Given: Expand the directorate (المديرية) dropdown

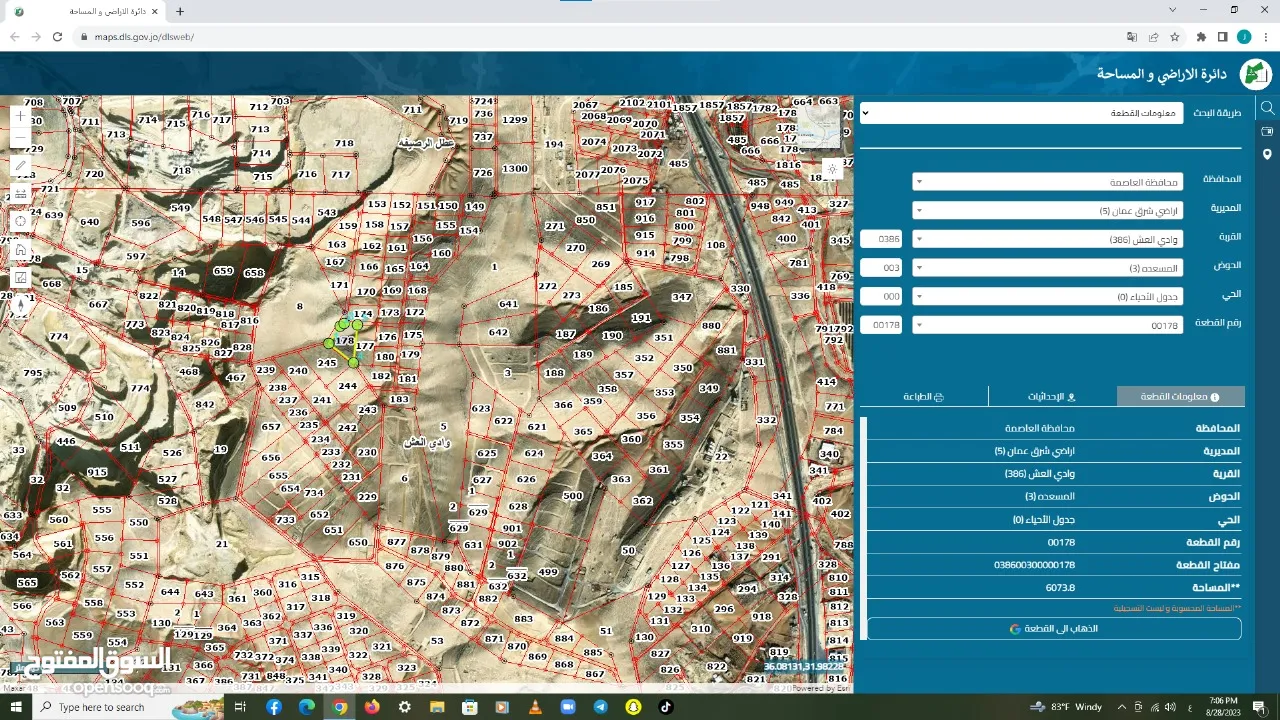Looking at the screenshot, I should (x=1047, y=211).
